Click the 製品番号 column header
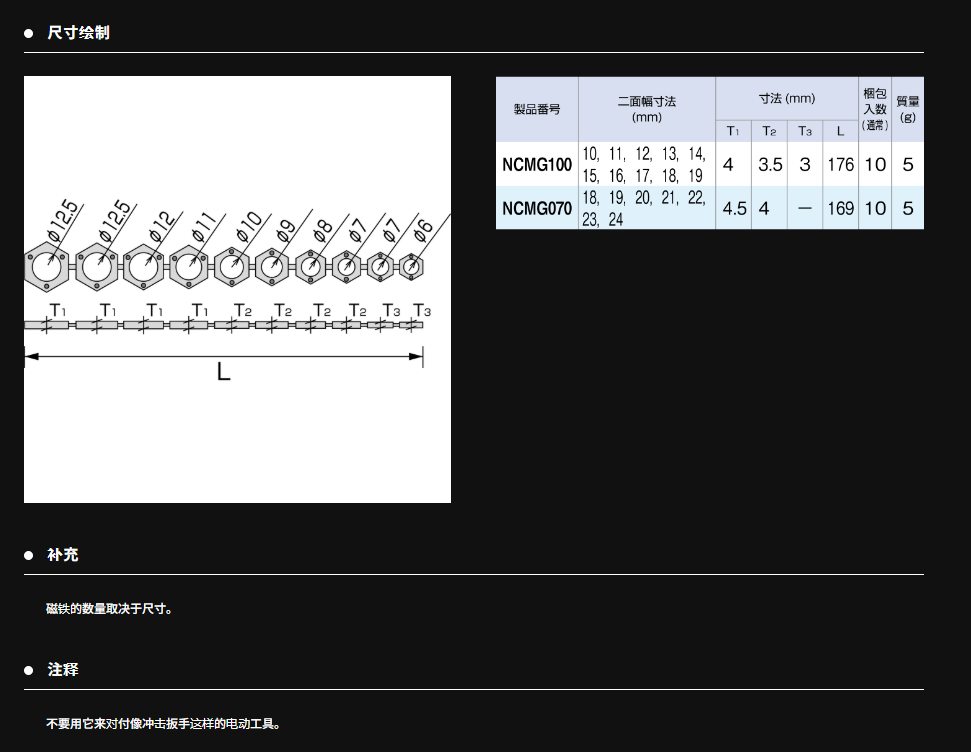The width and height of the screenshot is (971, 752). (537, 109)
